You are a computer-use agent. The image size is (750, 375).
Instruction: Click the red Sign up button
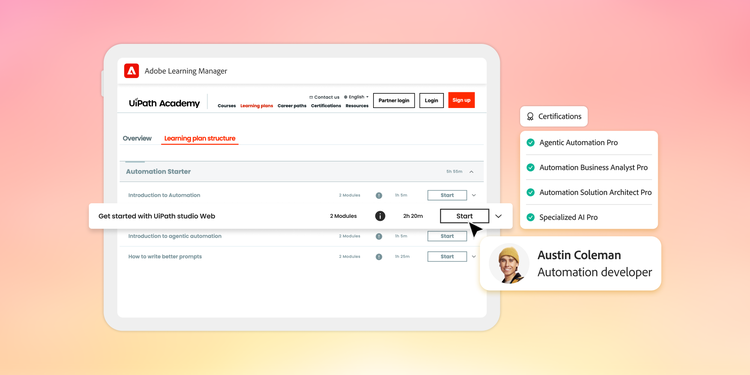(462, 100)
